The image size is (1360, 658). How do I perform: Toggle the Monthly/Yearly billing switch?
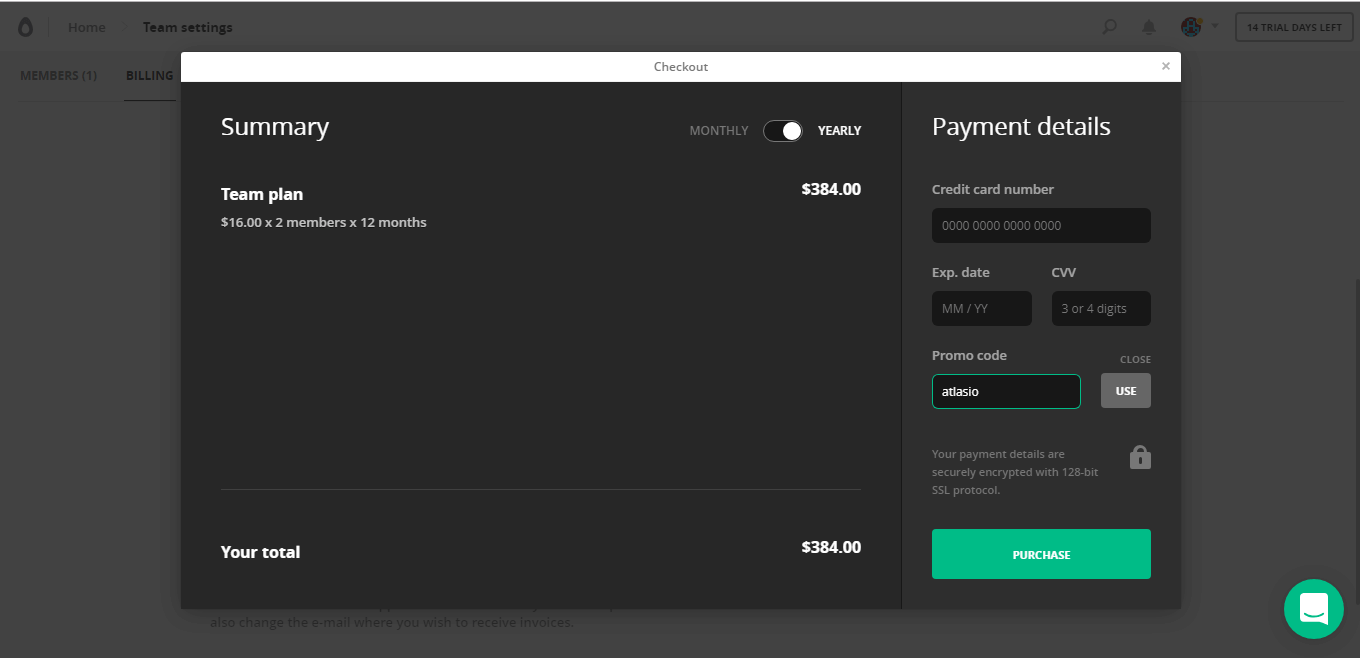click(782, 131)
